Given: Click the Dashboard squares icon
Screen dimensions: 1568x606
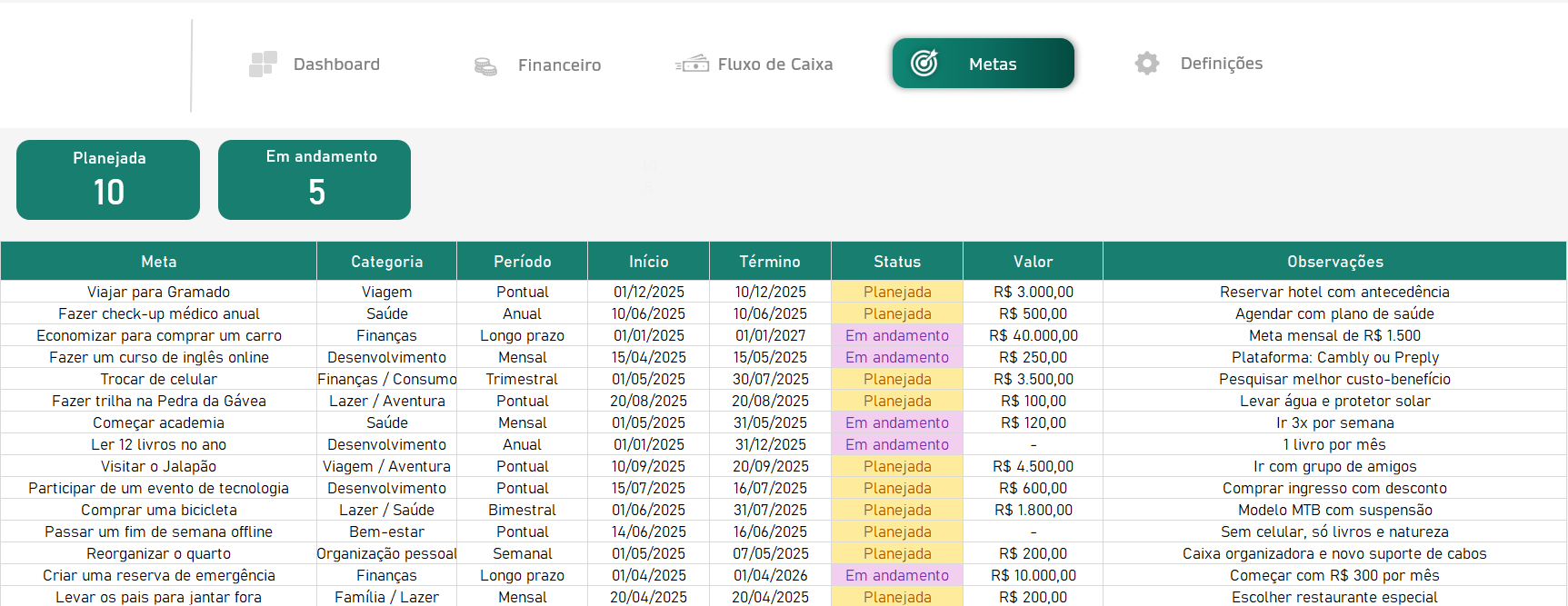Looking at the screenshot, I should tap(263, 65).
